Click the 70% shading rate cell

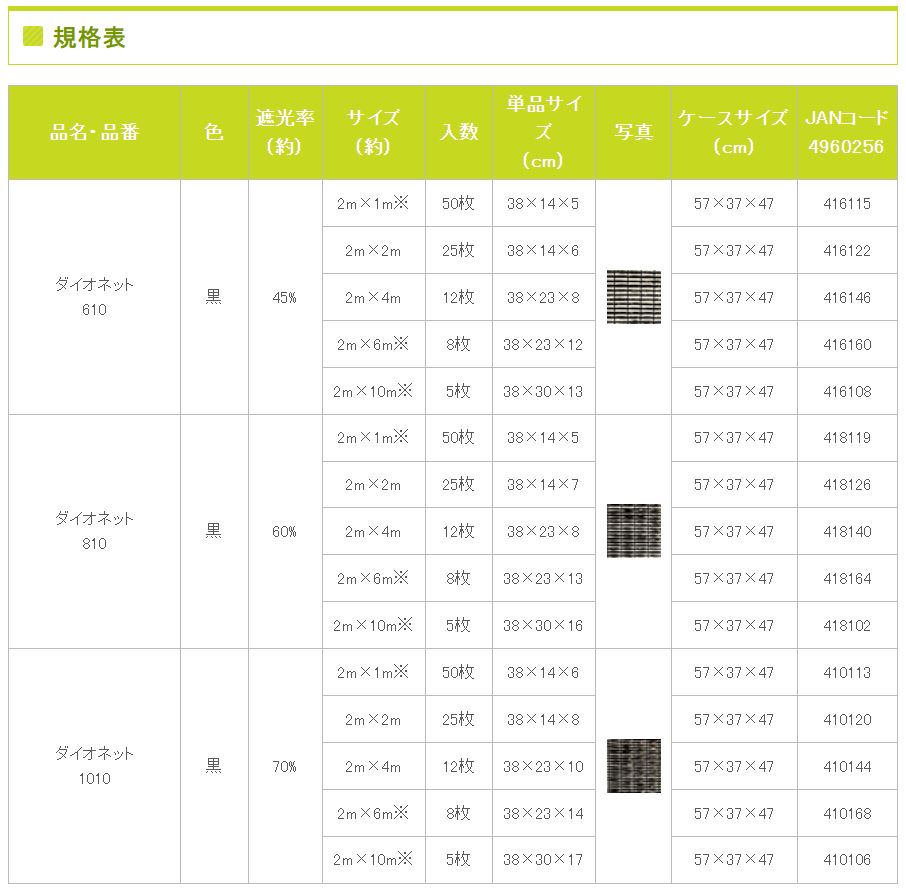pyautogui.click(x=285, y=767)
